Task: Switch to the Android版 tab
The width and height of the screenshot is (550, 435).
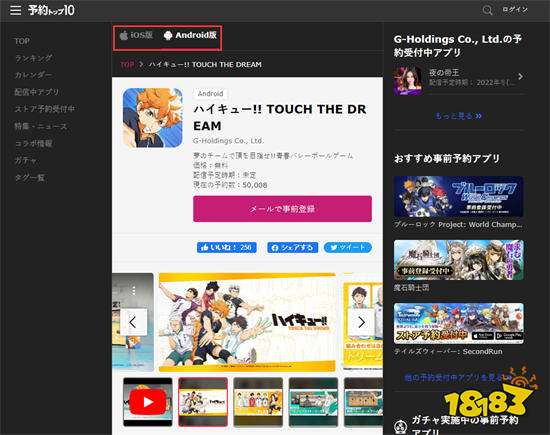Action: (190, 35)
